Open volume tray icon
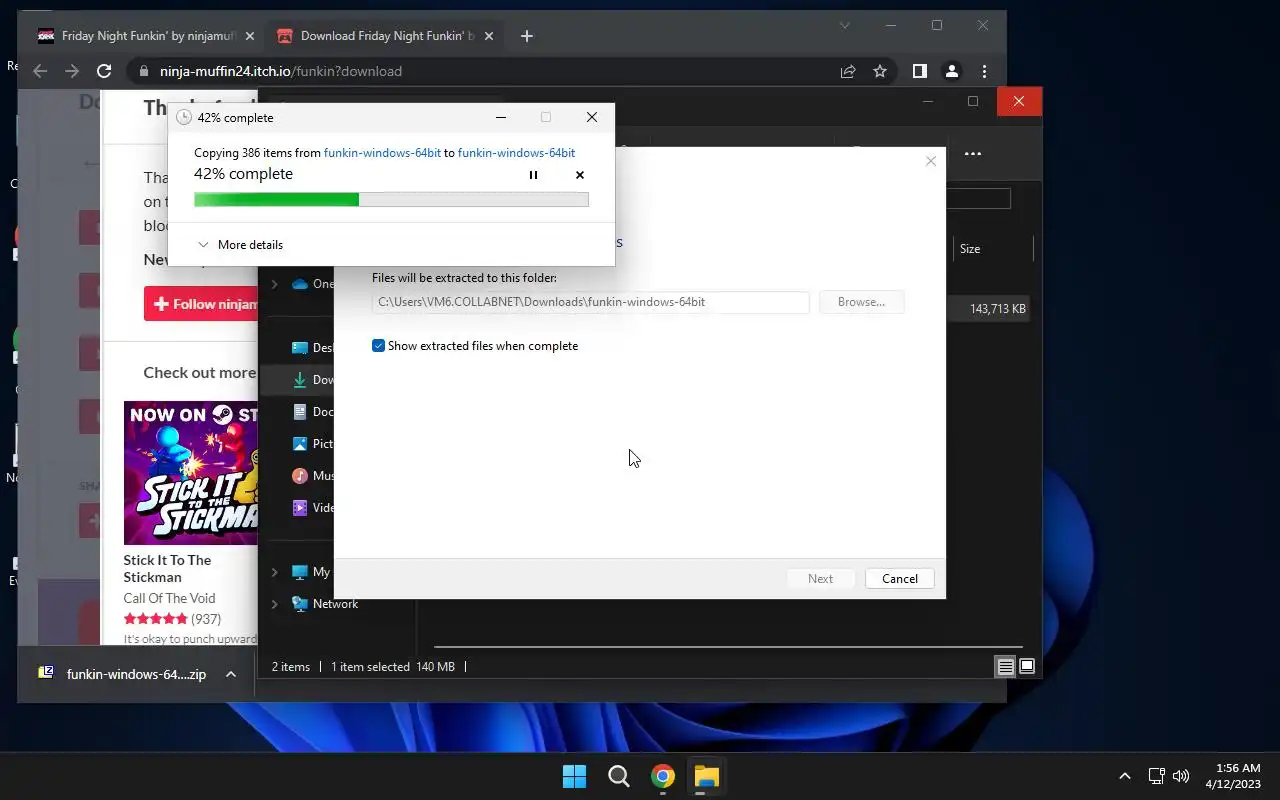The width and height of the screenshot is (1280, 800). pos(1181,776)
